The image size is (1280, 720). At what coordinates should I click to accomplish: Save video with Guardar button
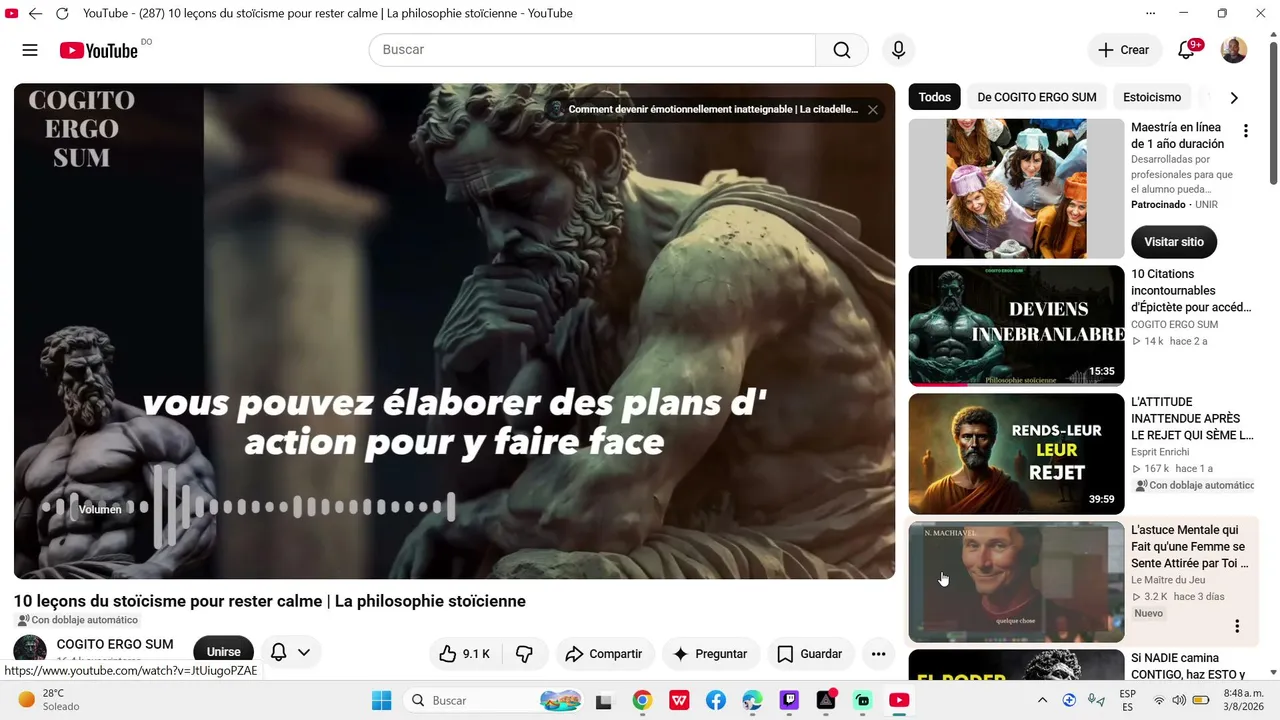coord(810,654)
